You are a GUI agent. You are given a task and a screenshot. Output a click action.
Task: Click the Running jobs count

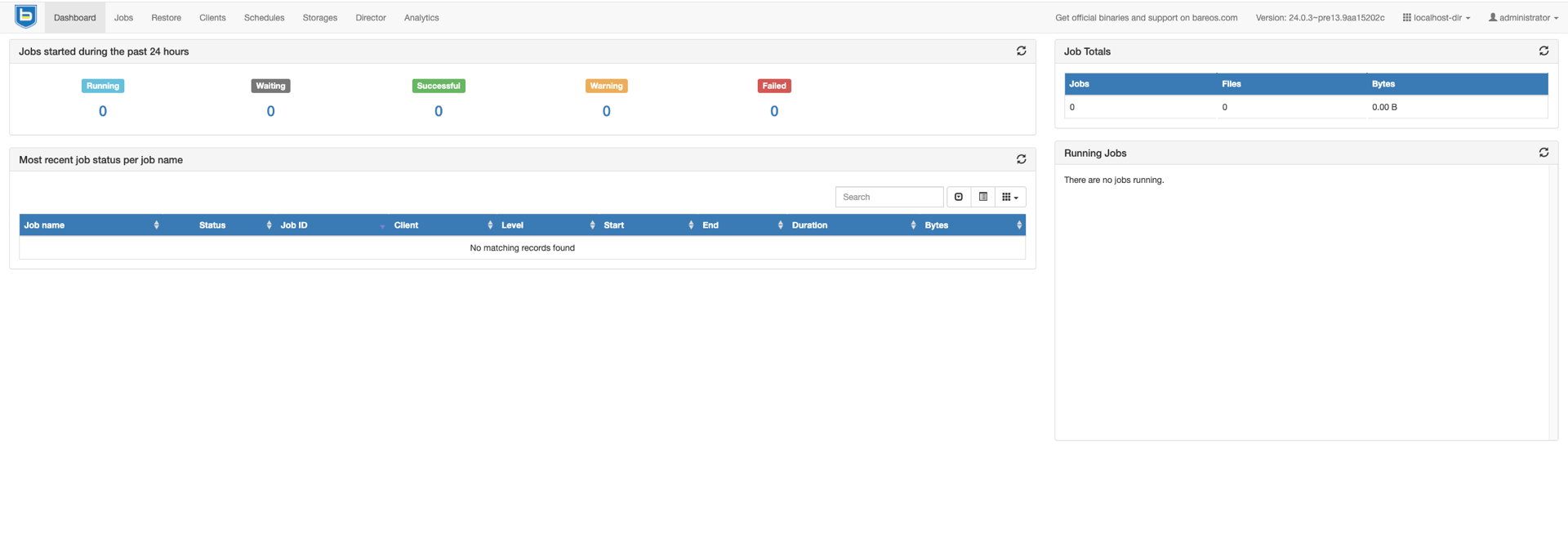pyautogui.click(x=103, y=112)
